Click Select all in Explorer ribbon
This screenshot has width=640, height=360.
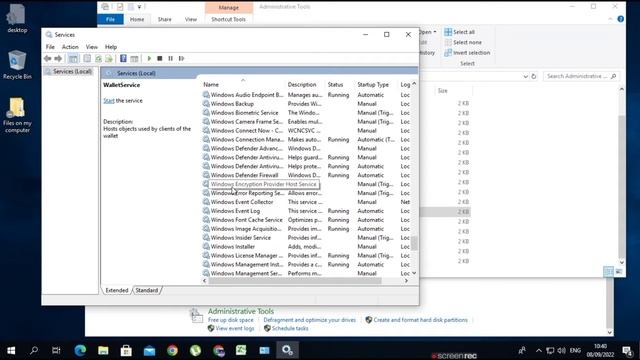point(460,32)
